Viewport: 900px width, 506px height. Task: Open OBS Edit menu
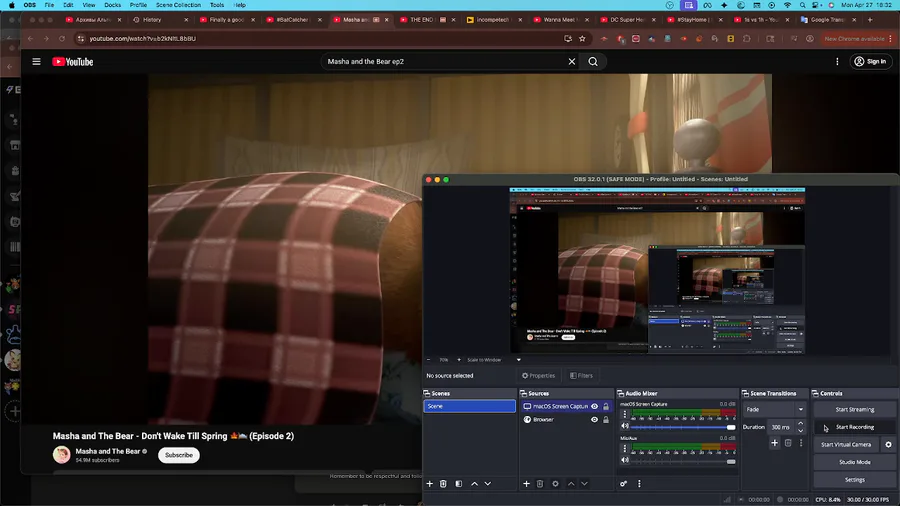tap(68, 5)
